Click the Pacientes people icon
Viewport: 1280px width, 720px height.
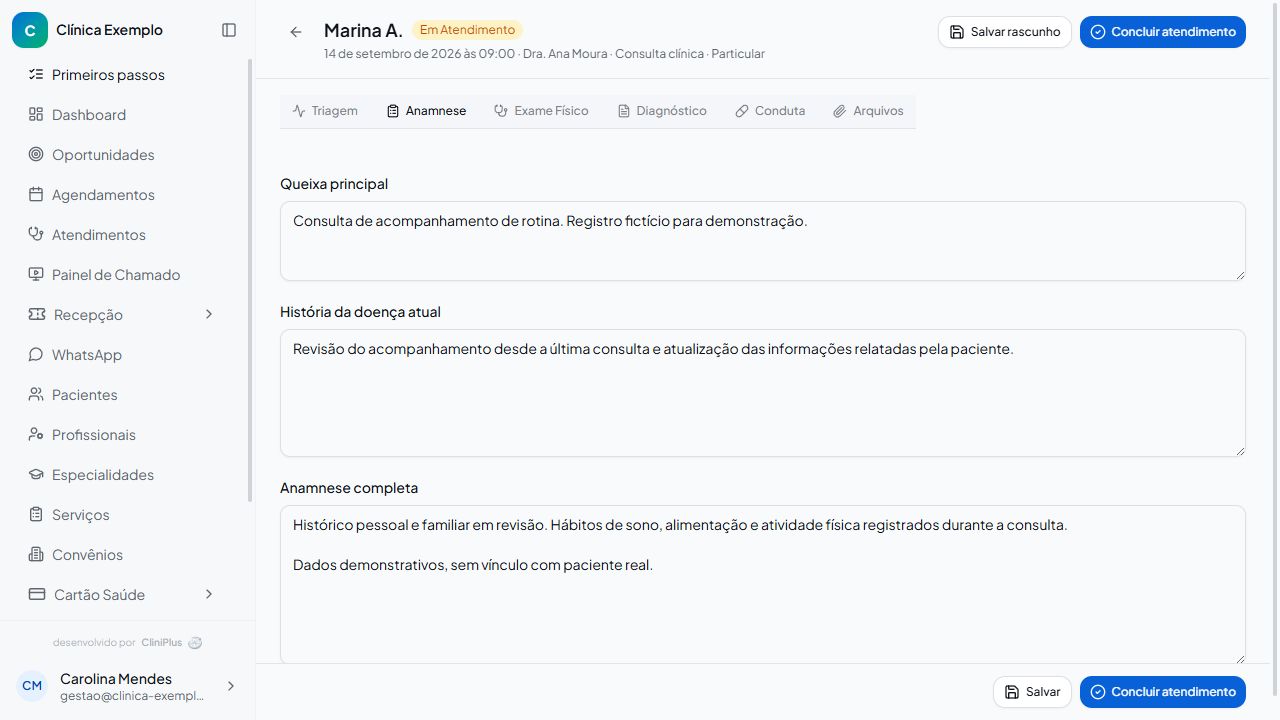(36, 394)
